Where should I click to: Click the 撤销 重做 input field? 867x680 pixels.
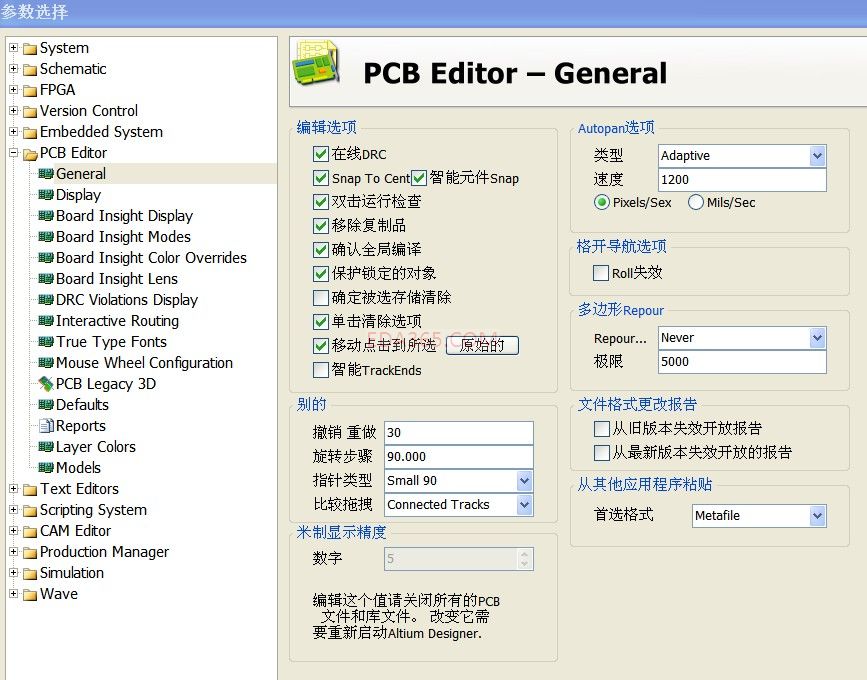458,432
